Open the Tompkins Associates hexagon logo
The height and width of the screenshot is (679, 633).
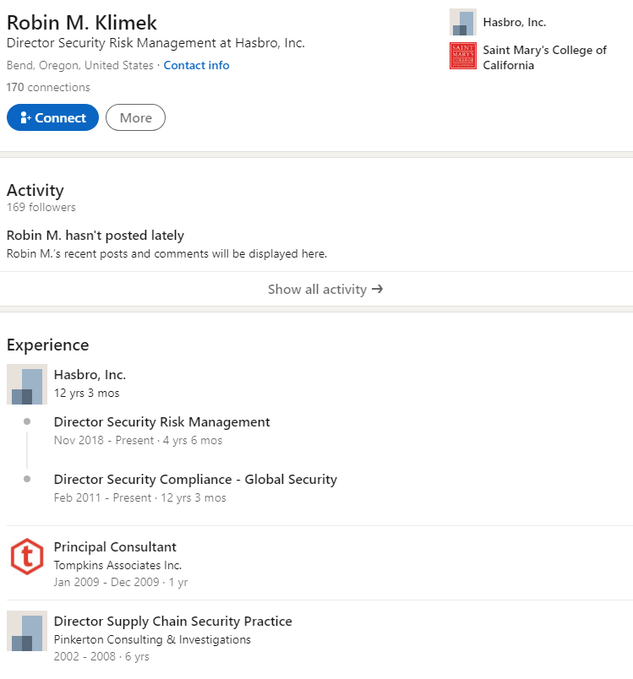tap(26, 556)
